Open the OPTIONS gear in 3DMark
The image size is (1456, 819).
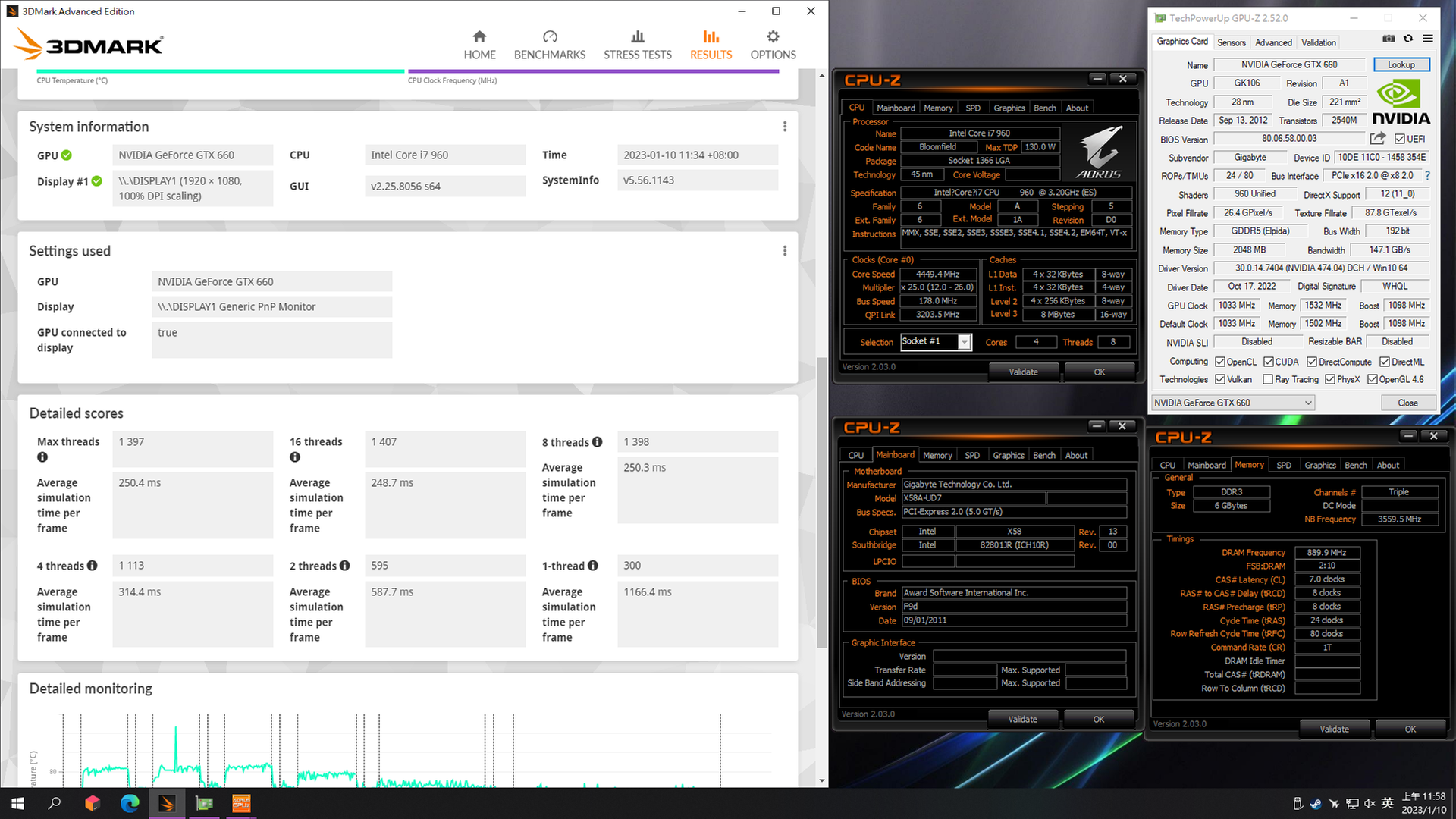[x=773, y=45]
